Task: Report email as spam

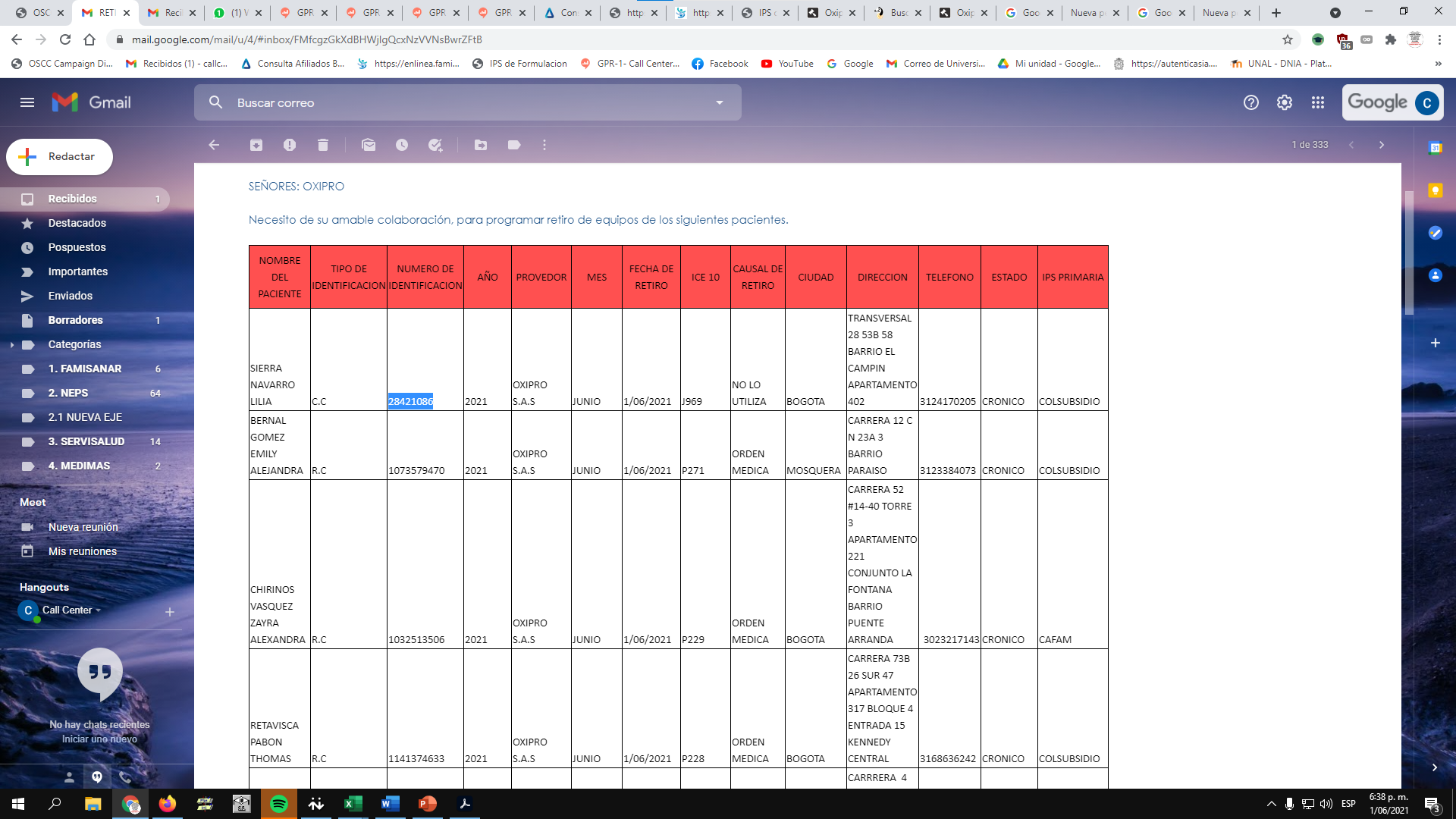Action: coord(290,145)
